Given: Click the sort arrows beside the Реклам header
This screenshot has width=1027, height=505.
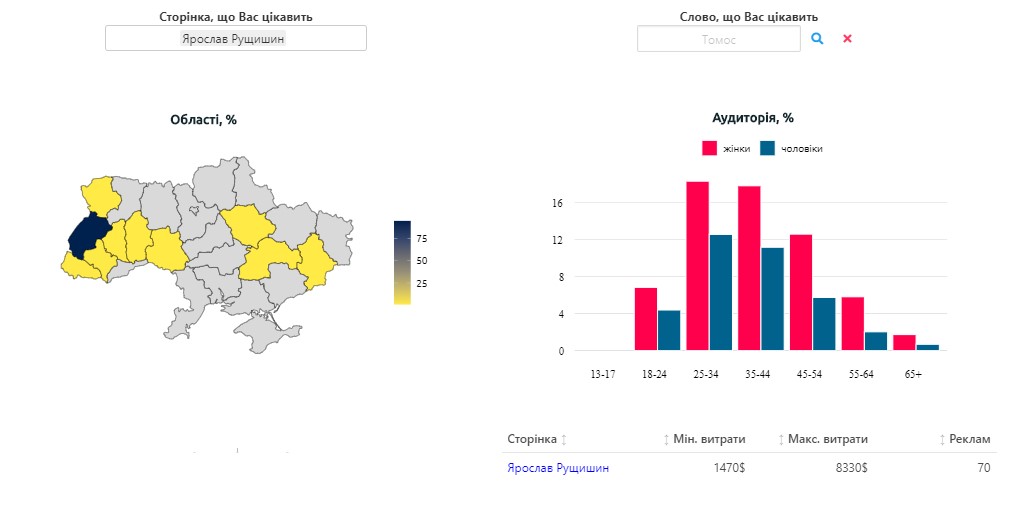Looking at the screenshot, I should (941, 440).
